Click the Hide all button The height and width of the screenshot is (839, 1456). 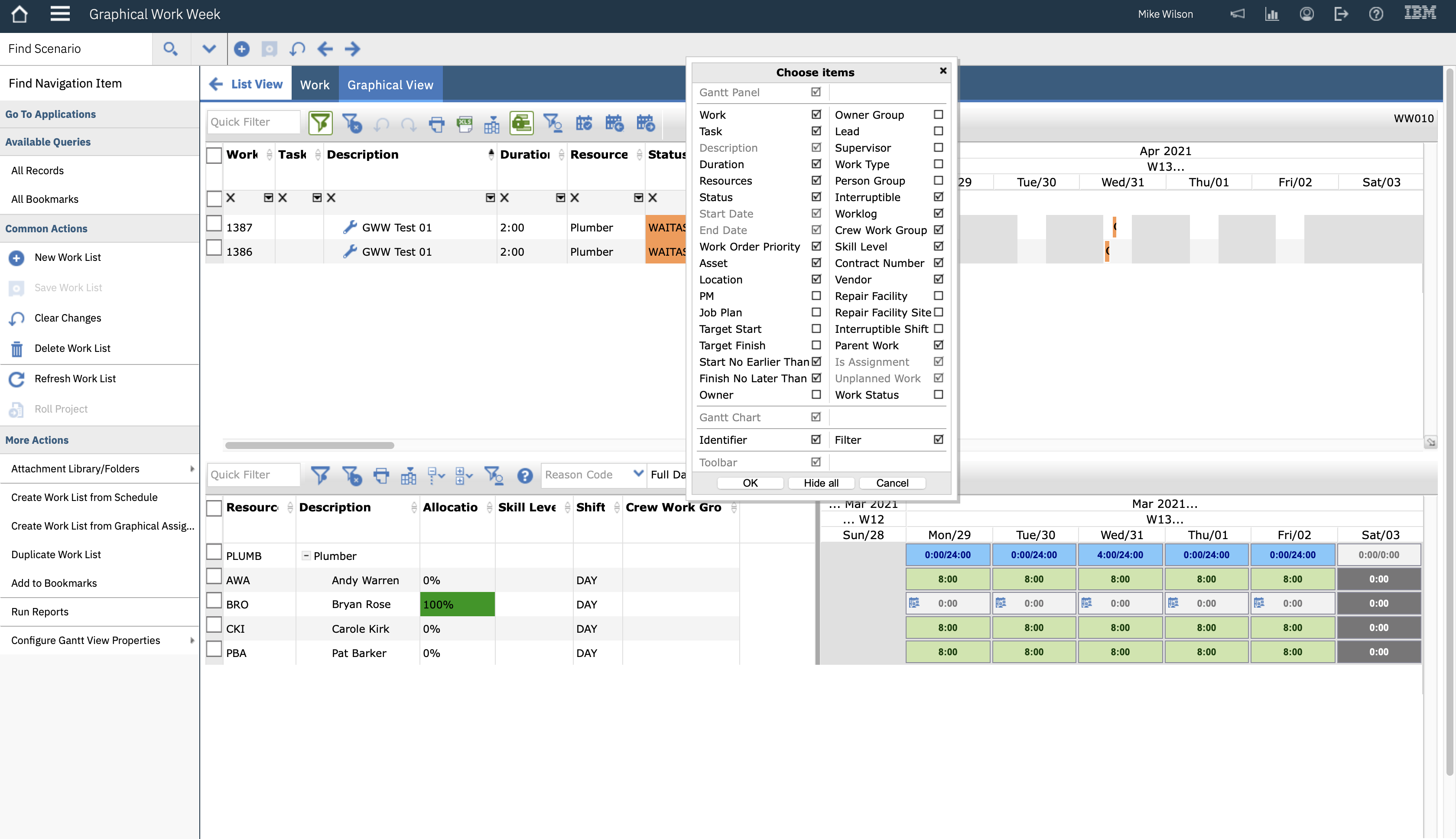tap(820, 483)
